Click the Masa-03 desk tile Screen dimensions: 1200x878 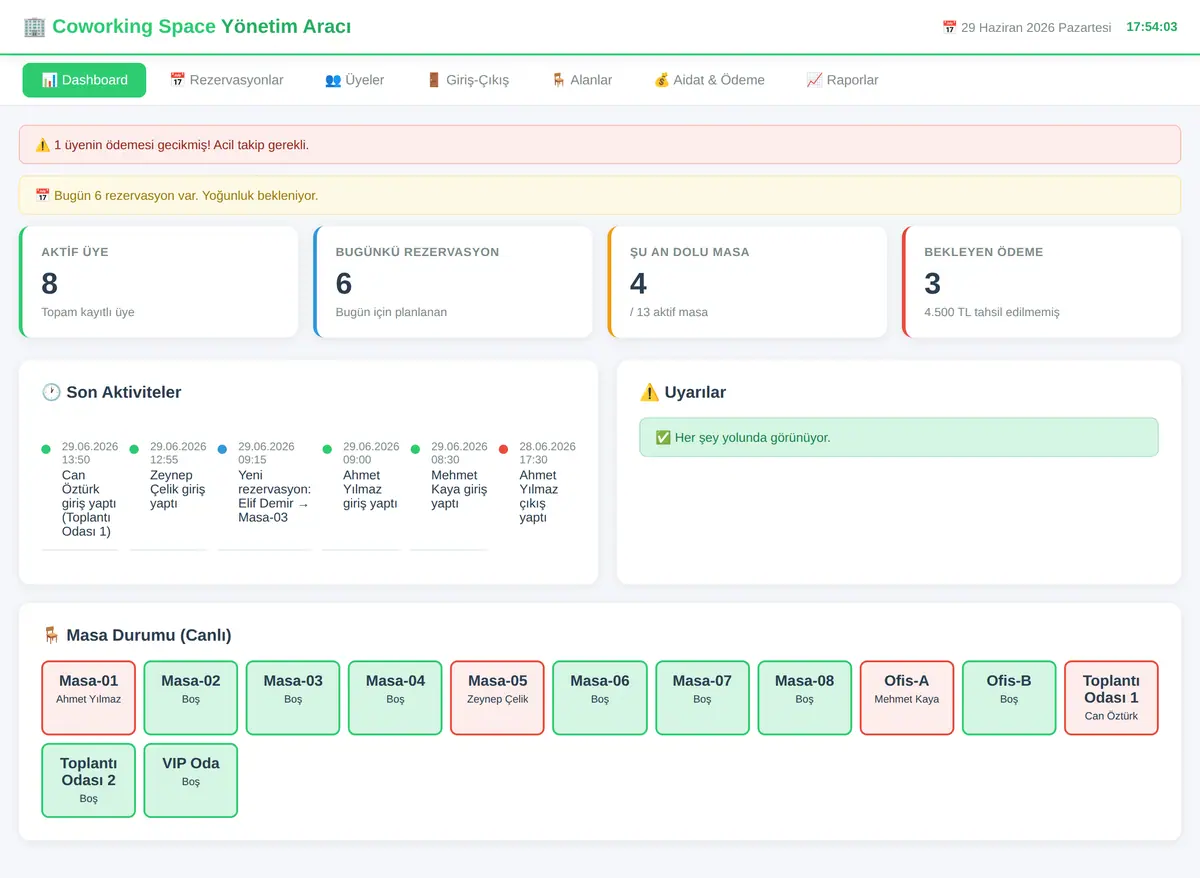293,698
